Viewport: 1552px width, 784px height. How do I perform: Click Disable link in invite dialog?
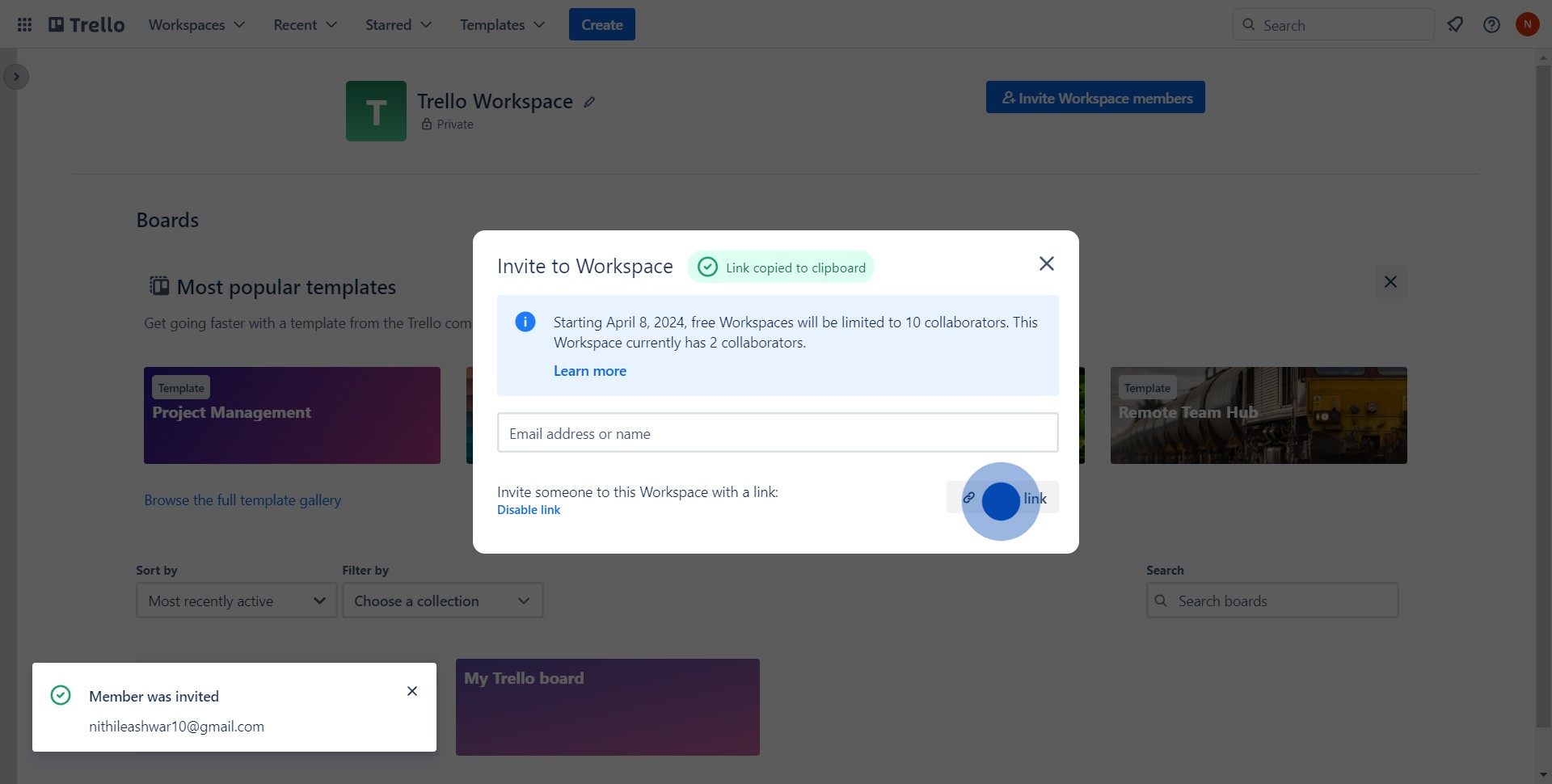point(529,510)
